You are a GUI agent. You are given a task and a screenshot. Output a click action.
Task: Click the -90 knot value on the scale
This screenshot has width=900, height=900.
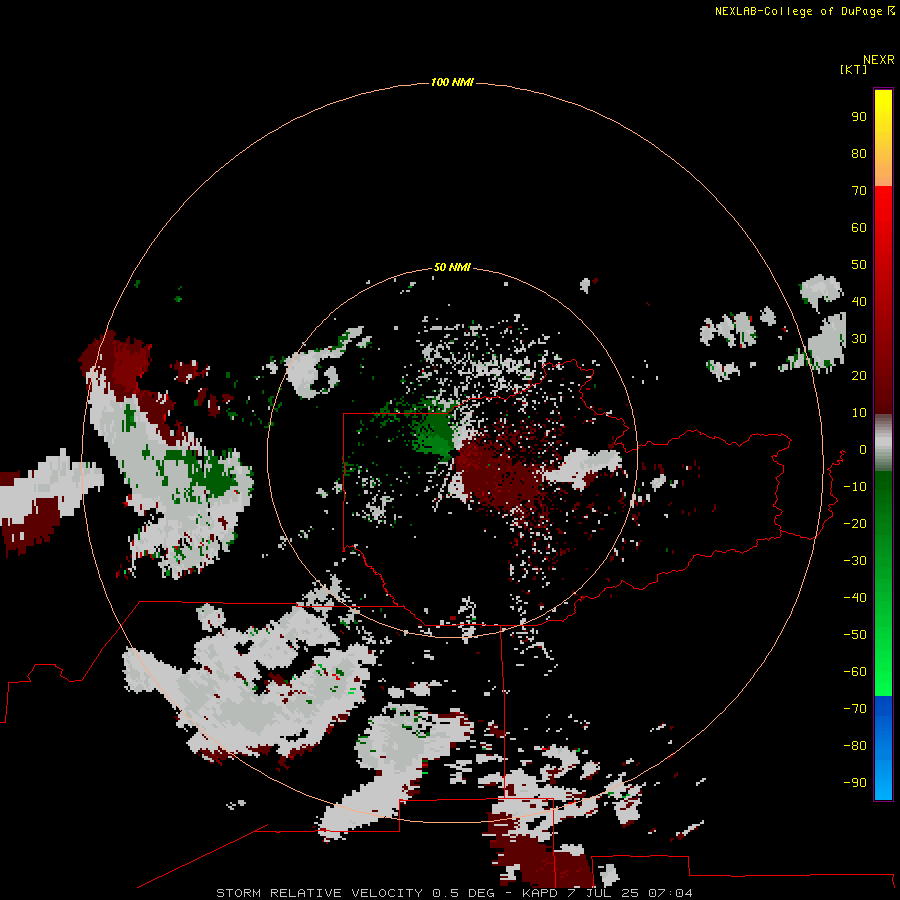[x=855, y=783]
